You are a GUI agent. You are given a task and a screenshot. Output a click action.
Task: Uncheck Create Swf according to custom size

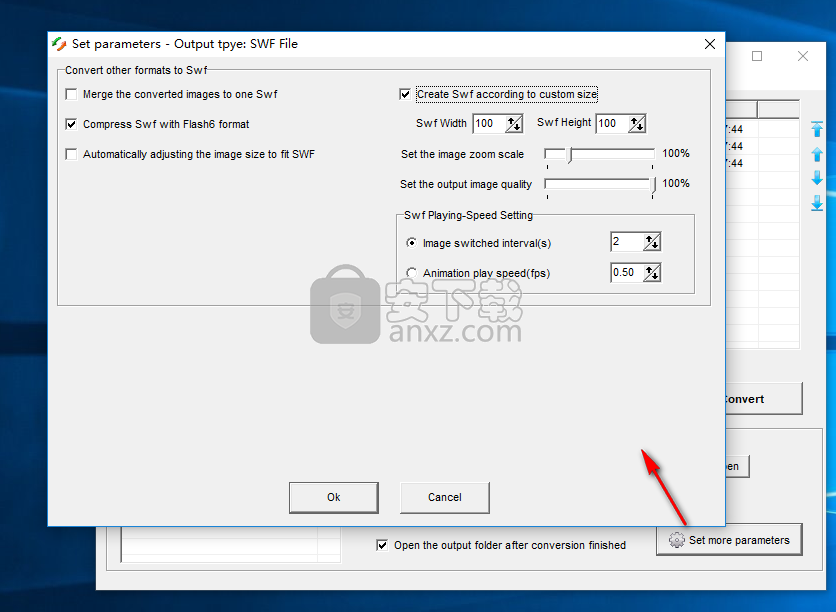(405, 95)
